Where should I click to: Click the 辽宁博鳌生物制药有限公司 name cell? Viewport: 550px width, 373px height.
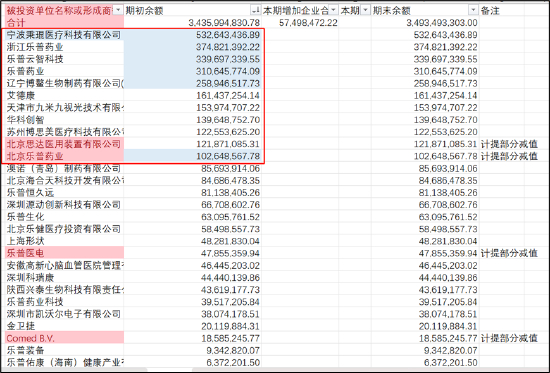[x=65, y=83]
